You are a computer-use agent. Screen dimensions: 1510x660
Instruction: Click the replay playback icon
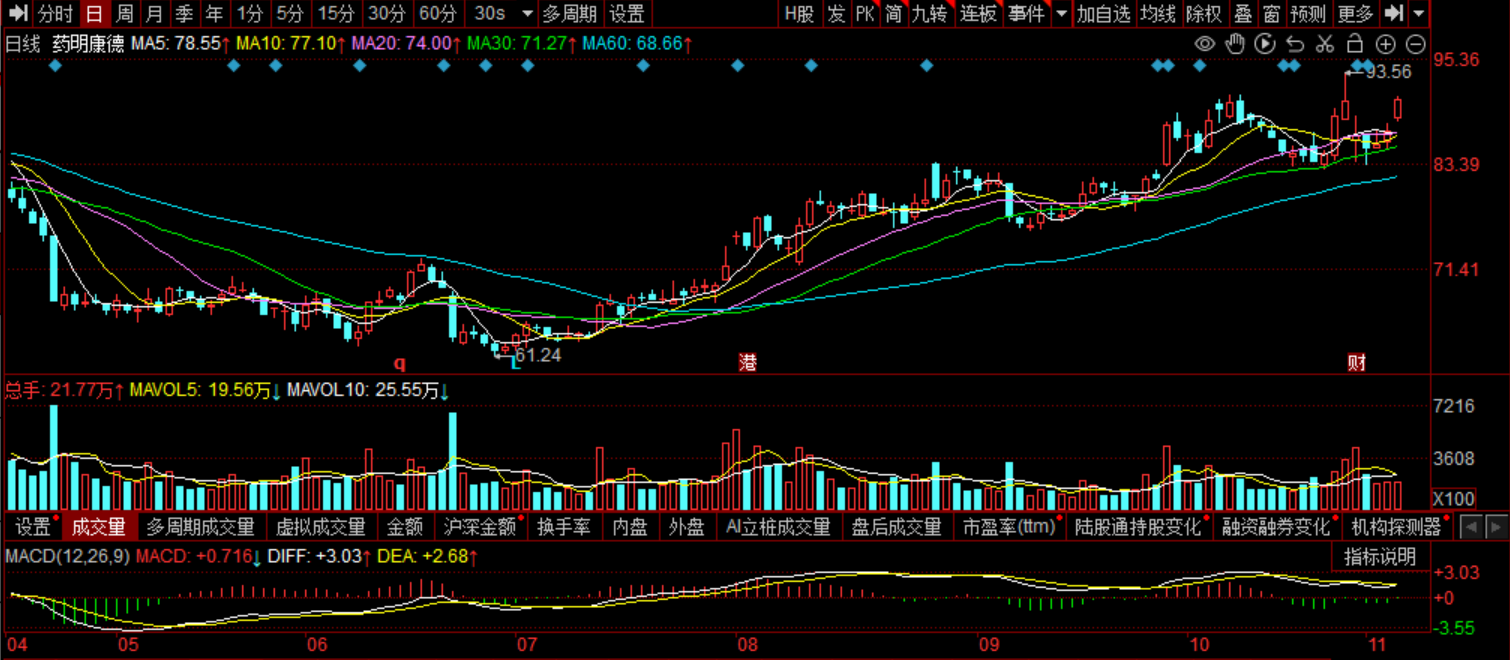[1265, 44]
